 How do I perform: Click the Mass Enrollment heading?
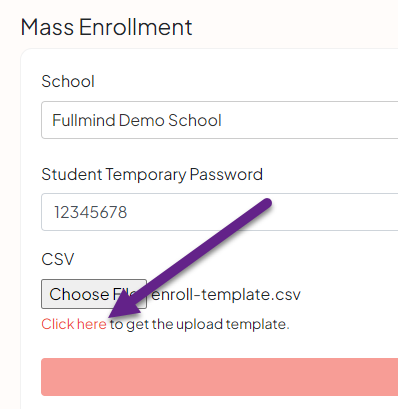(x=106, y=27)
